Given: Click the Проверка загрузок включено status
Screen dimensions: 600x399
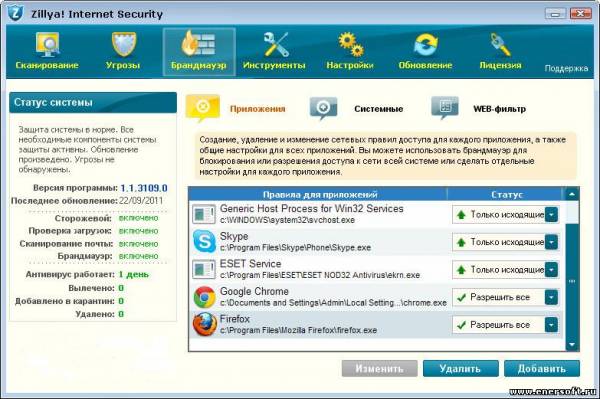Looking at the screenshot, I should 138,231.
